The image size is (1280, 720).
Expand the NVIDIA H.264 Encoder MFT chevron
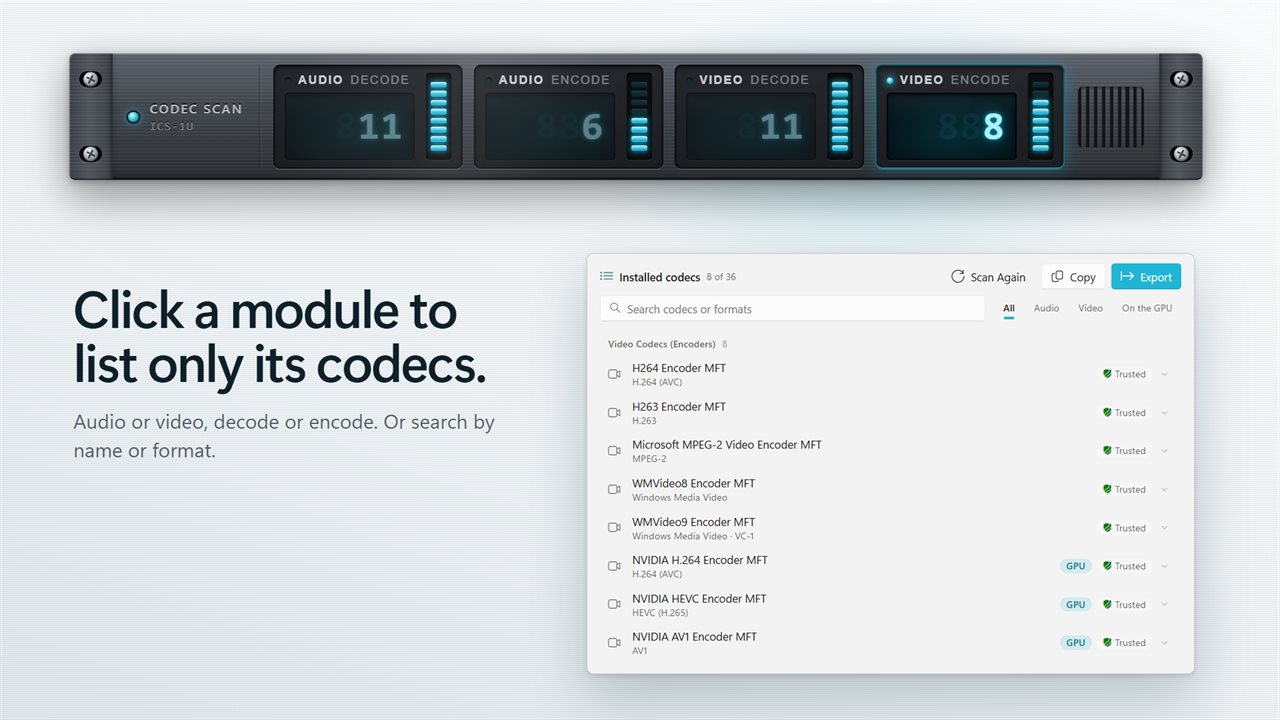click(x=1164, y=566)
